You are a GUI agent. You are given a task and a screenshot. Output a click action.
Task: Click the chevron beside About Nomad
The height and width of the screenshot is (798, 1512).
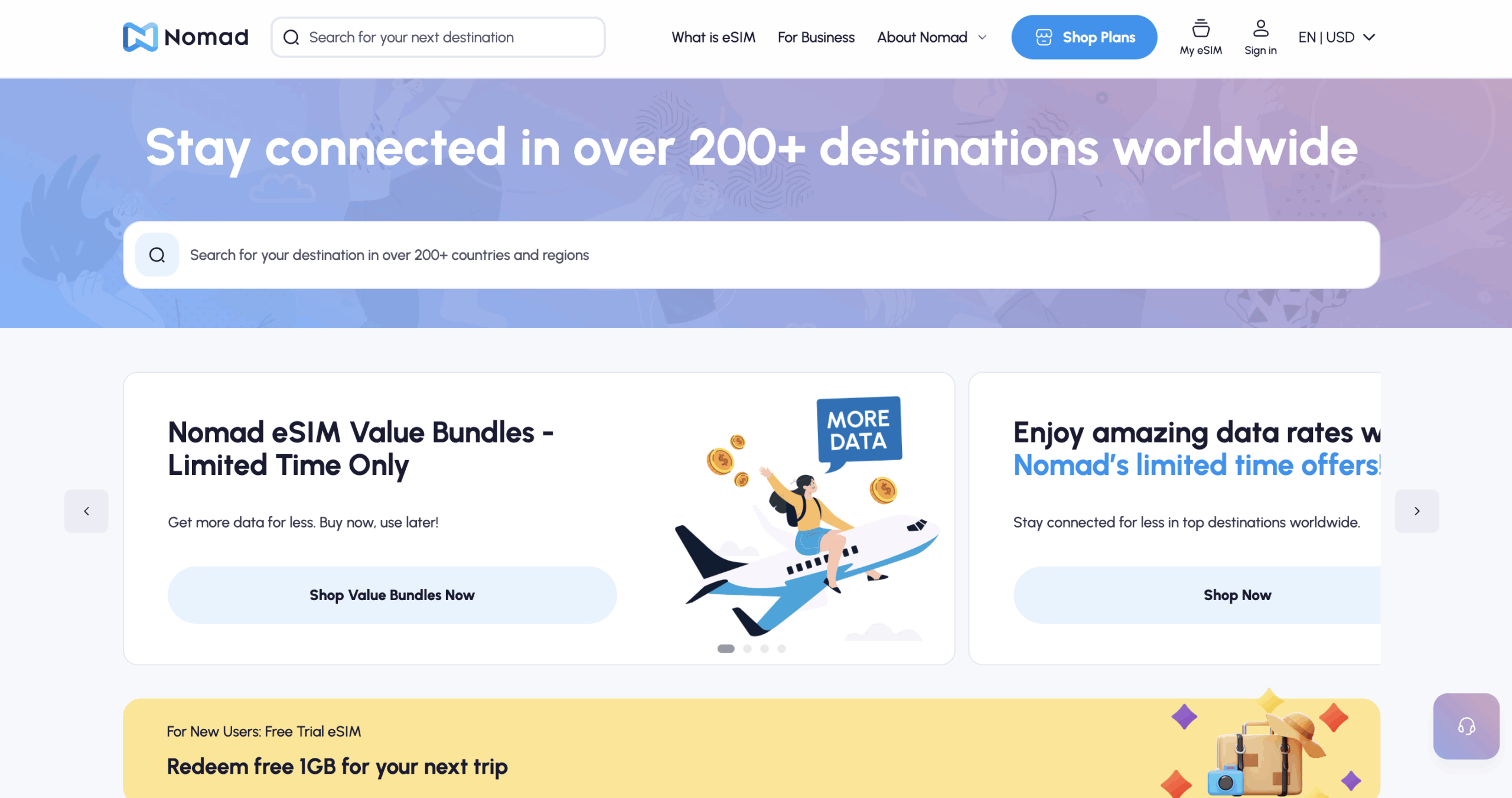[982, 37]
